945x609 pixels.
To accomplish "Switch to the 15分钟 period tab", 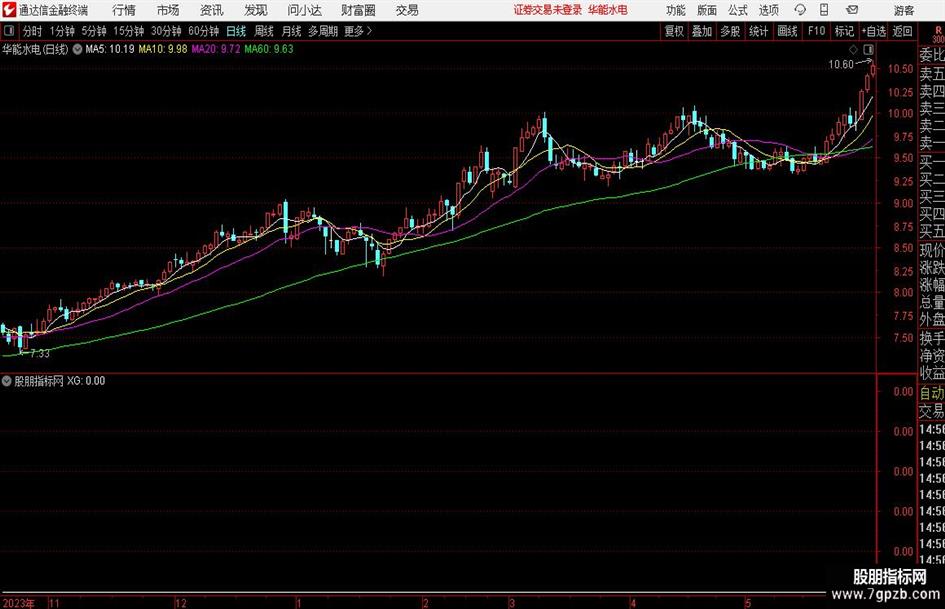I will tap(129, 31).
